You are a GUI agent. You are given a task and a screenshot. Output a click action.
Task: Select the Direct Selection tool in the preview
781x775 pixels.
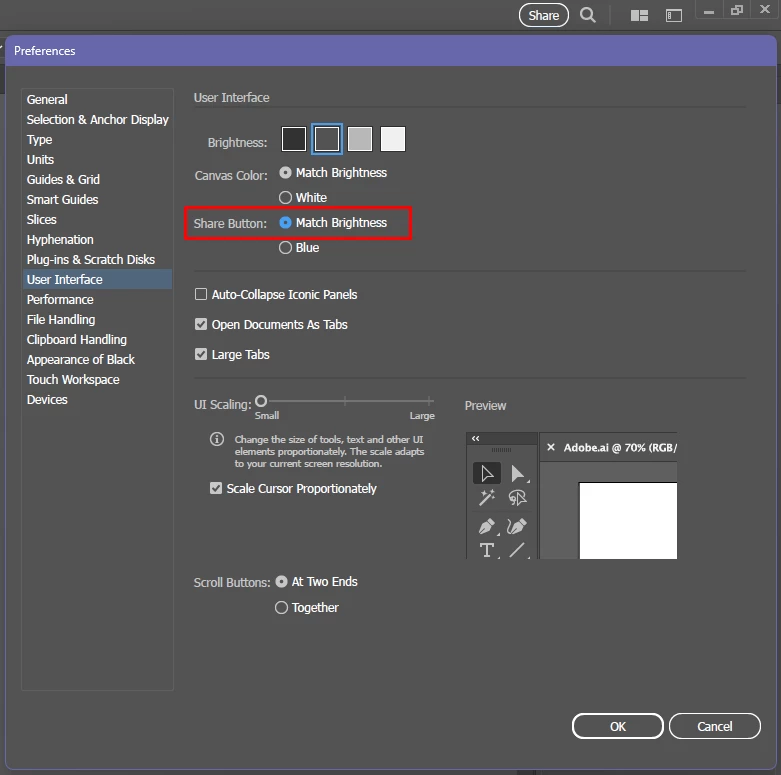[518, 473]
